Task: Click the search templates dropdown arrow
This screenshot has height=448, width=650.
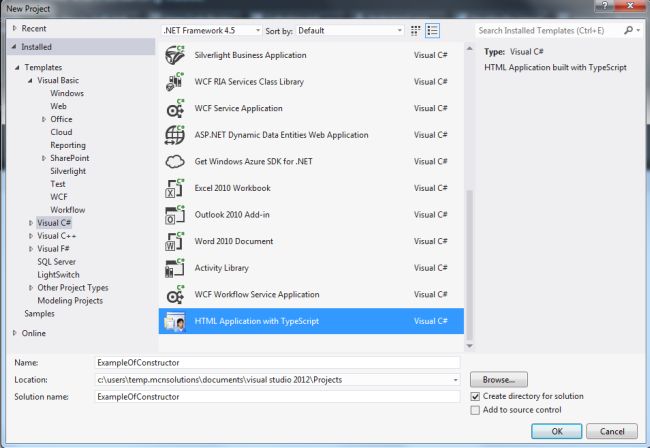Action: [x=638, y=30]
